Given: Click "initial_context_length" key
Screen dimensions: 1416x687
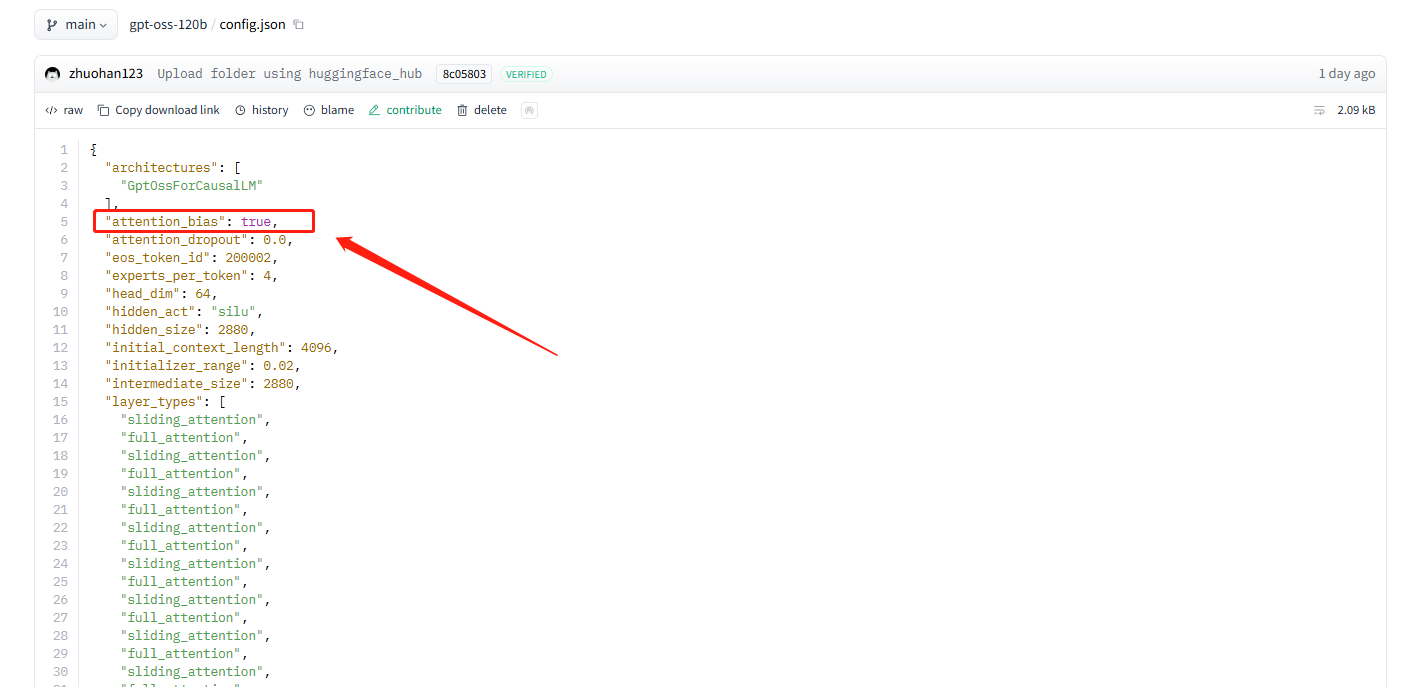Looking at the screenshot, I should 195,348.
